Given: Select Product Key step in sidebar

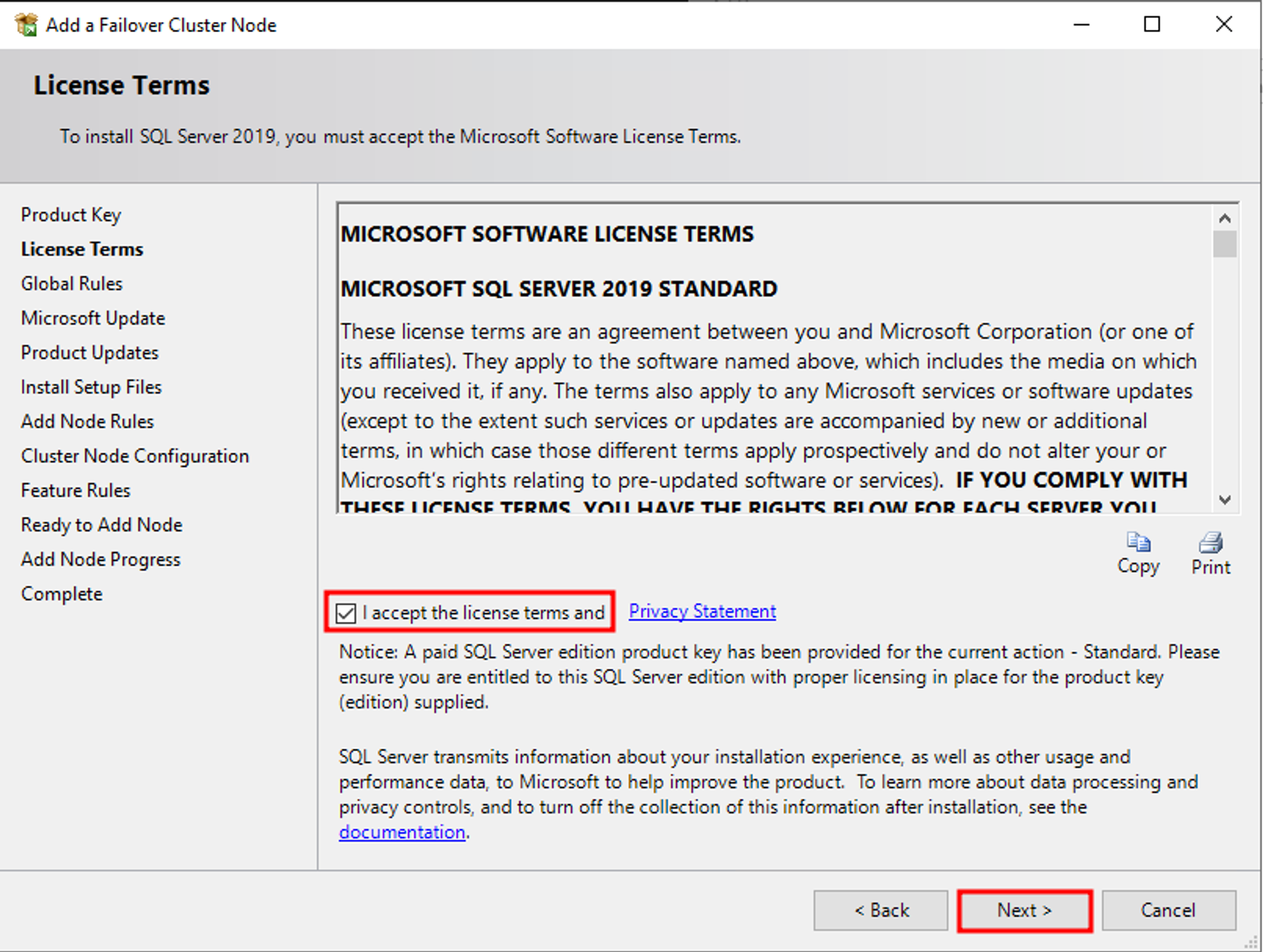Looking at the screenshot, I should click(71, 215).
